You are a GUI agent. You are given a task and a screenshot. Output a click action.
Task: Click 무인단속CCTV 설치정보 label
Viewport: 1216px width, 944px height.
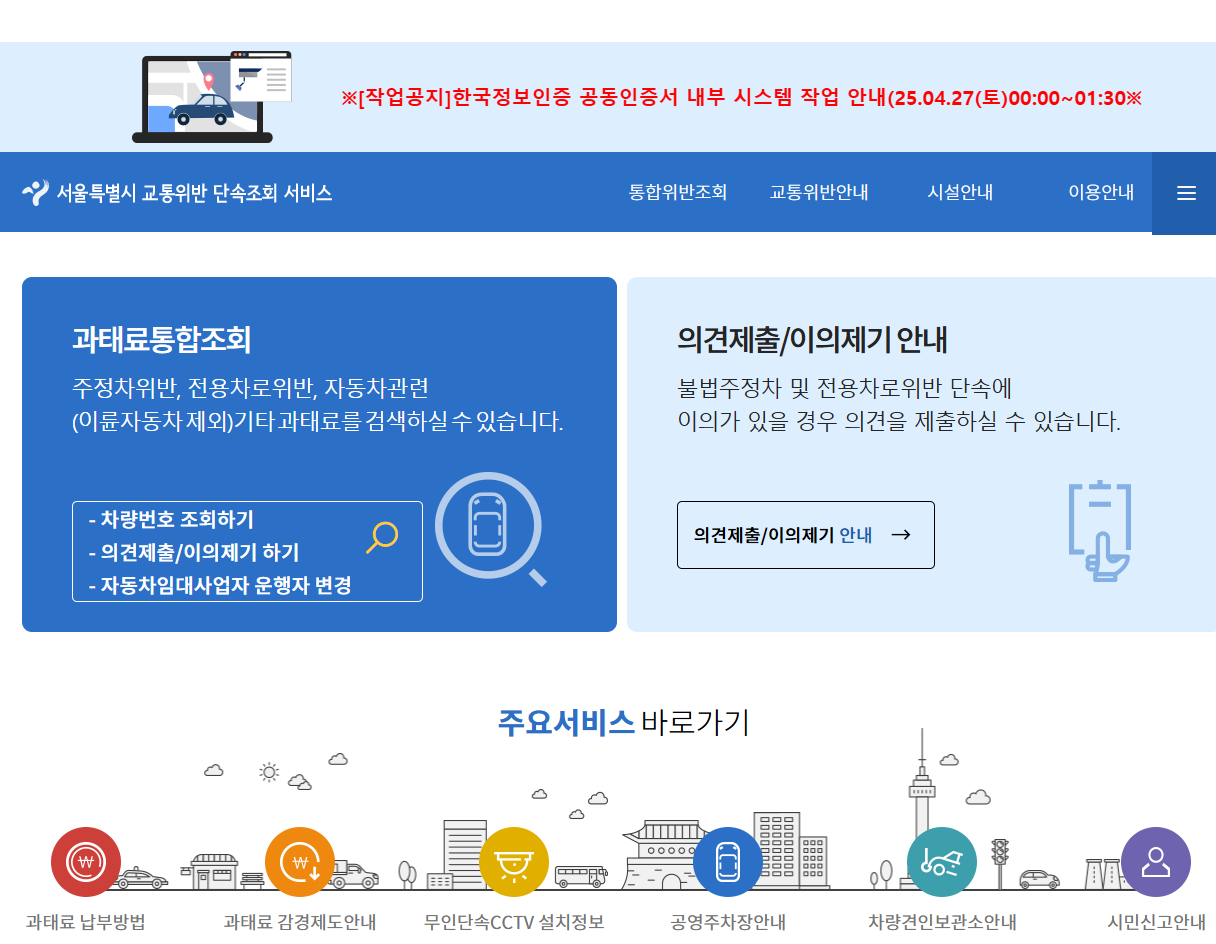coord(514,922)
